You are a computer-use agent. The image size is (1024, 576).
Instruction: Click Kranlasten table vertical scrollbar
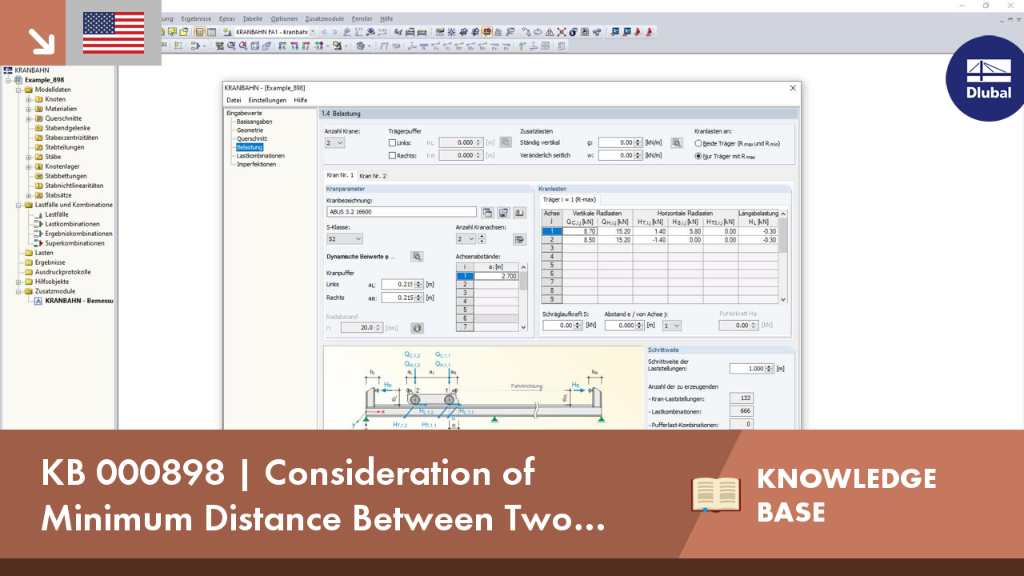(783, 257)
